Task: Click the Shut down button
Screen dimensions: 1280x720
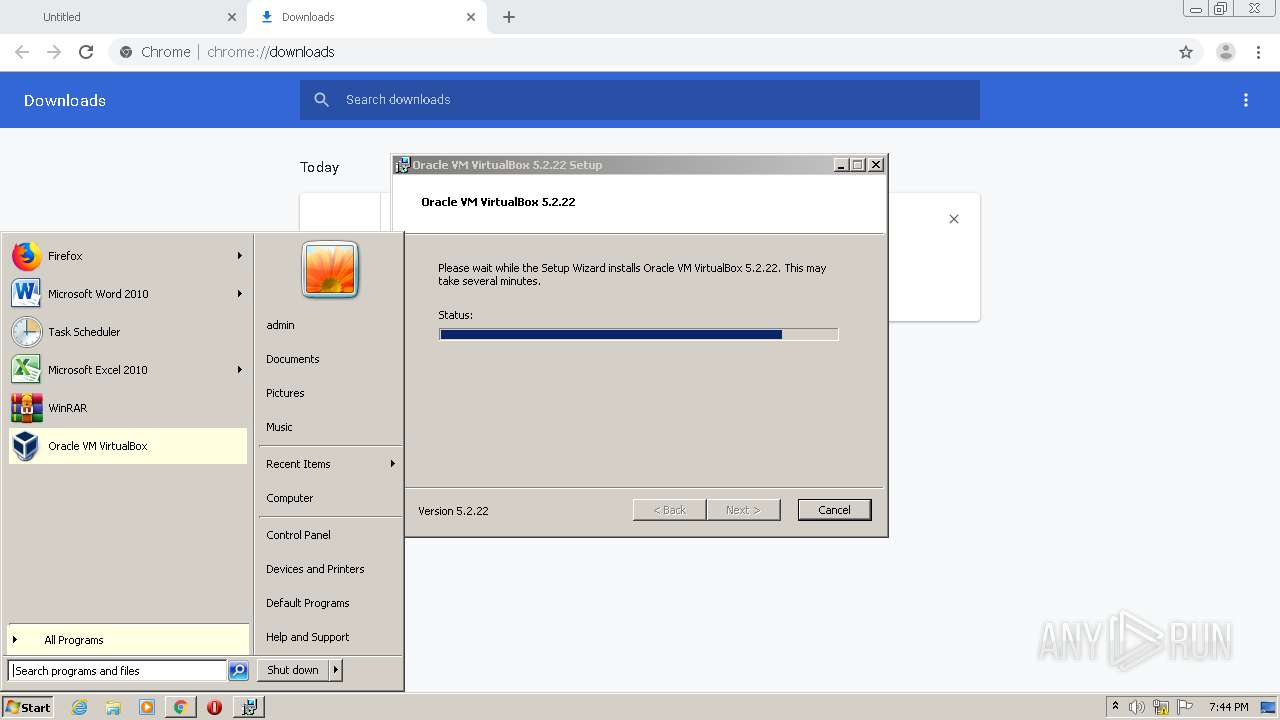Action: (x=293, y=670)
